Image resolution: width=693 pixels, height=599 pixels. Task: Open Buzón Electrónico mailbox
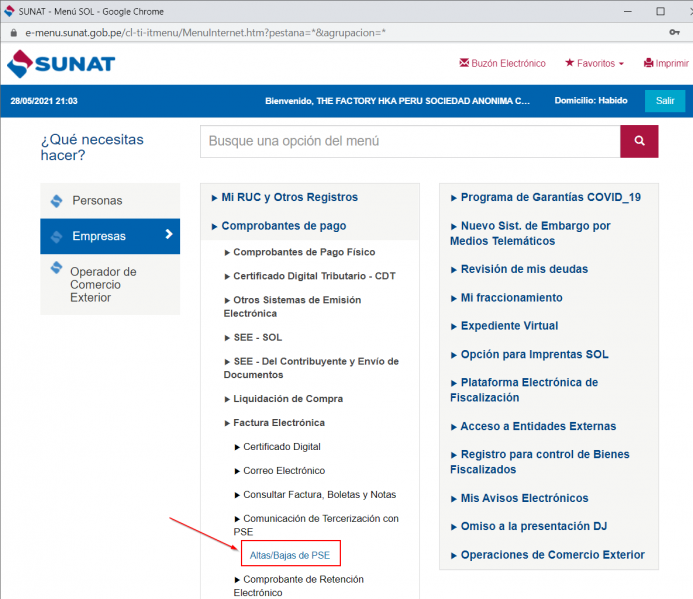[x=502, y=63]
